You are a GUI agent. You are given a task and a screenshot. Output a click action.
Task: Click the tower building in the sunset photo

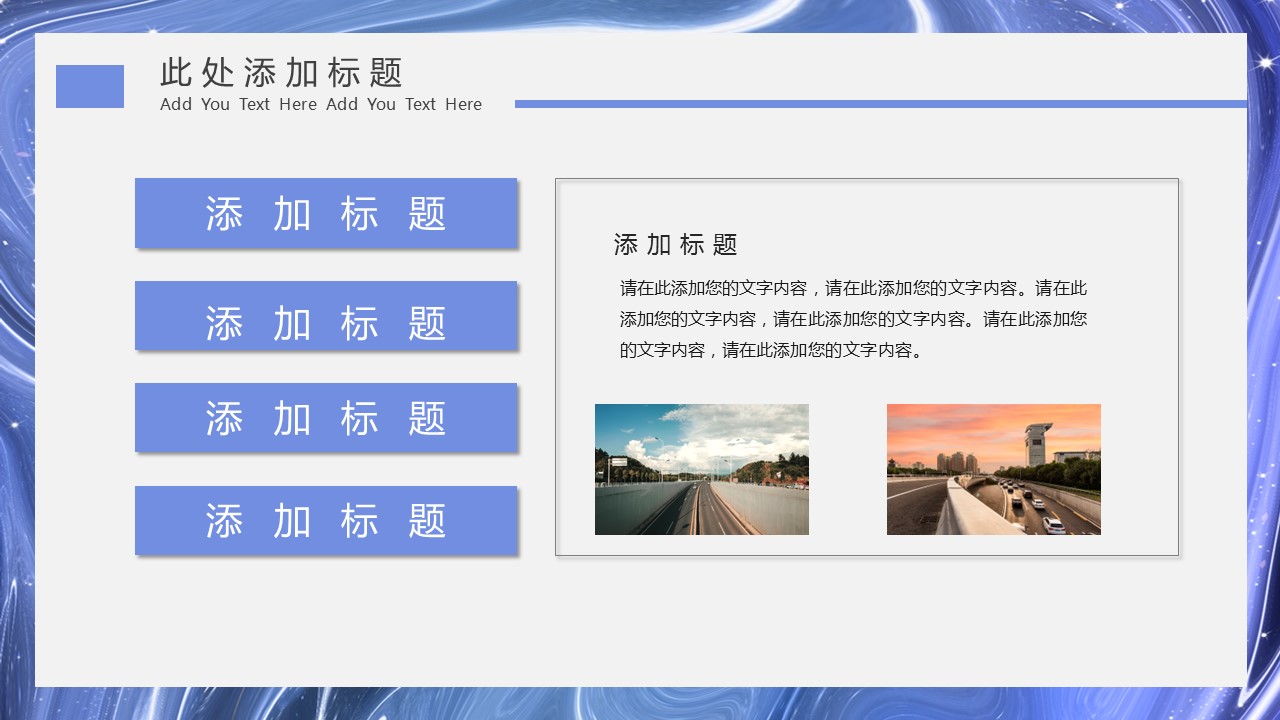tap(1038, 443)
